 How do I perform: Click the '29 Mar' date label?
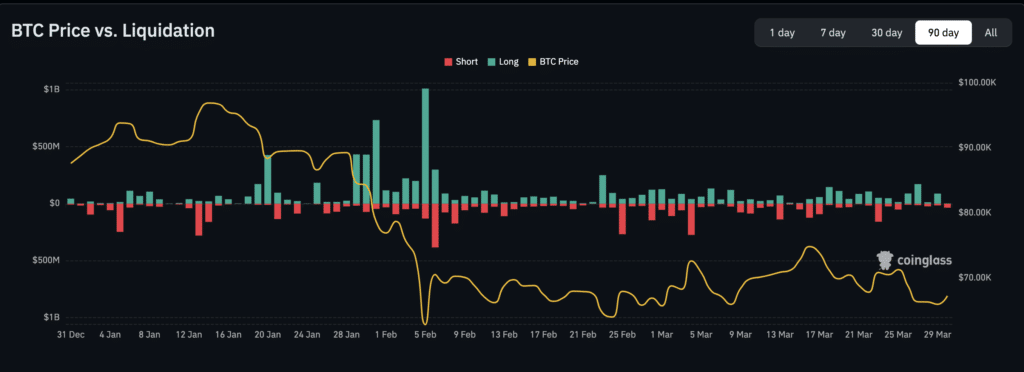(937, 334)
